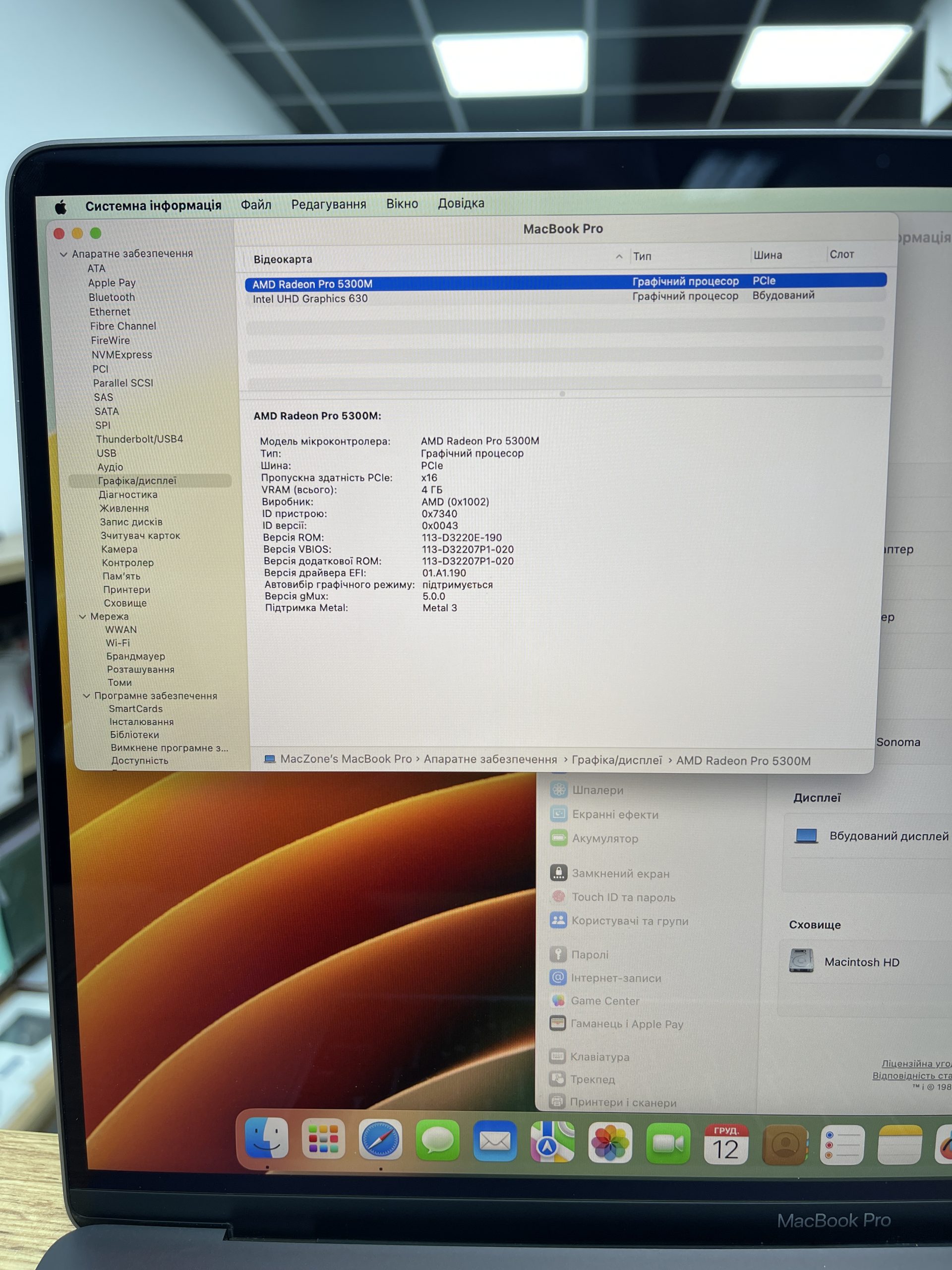Click the Вбудований дисплей display icon
This screenshot has height=1270, width=952.
(x=806, y=835)
